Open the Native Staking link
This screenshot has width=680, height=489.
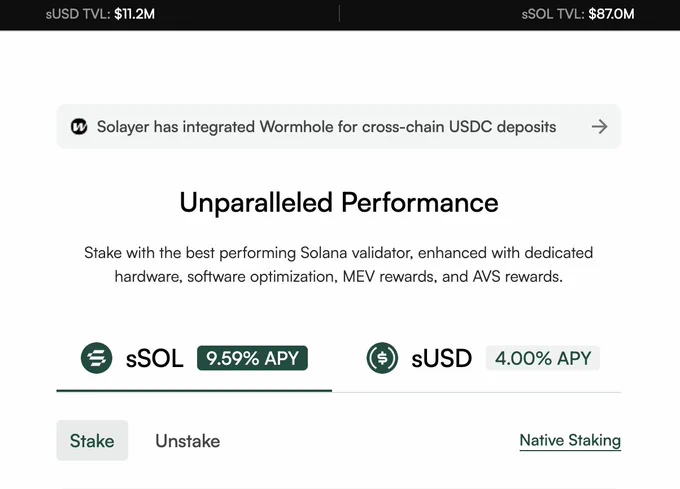[570, 440]
